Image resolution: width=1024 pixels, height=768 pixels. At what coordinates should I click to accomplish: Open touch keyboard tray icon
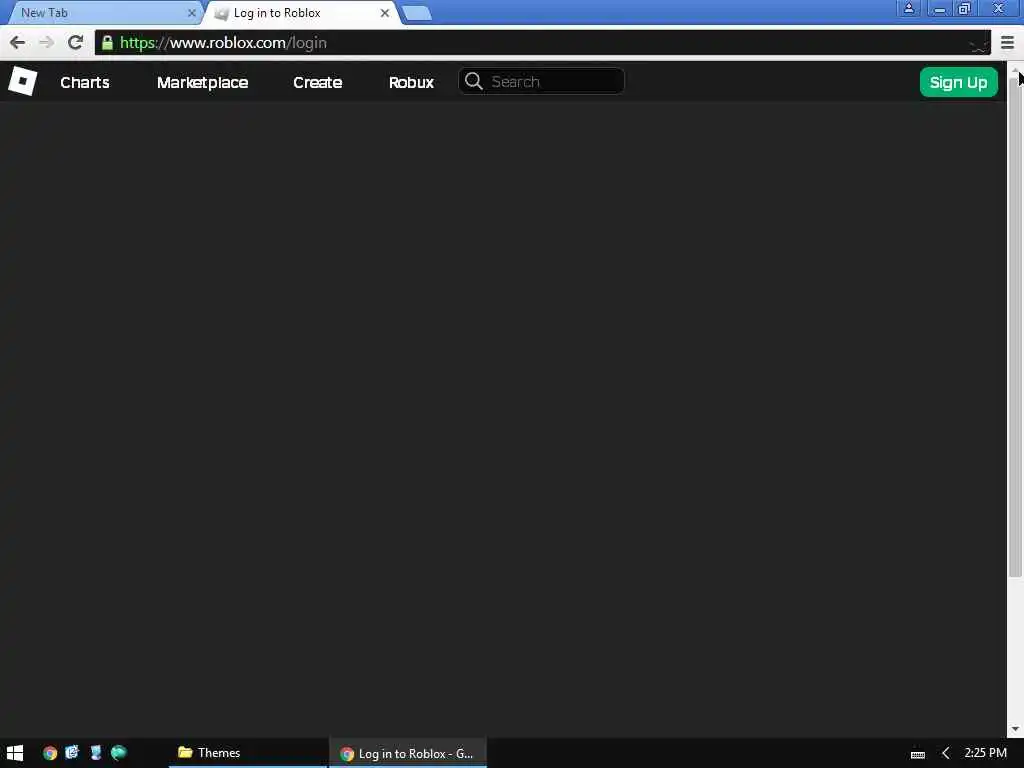coord(918,754)
